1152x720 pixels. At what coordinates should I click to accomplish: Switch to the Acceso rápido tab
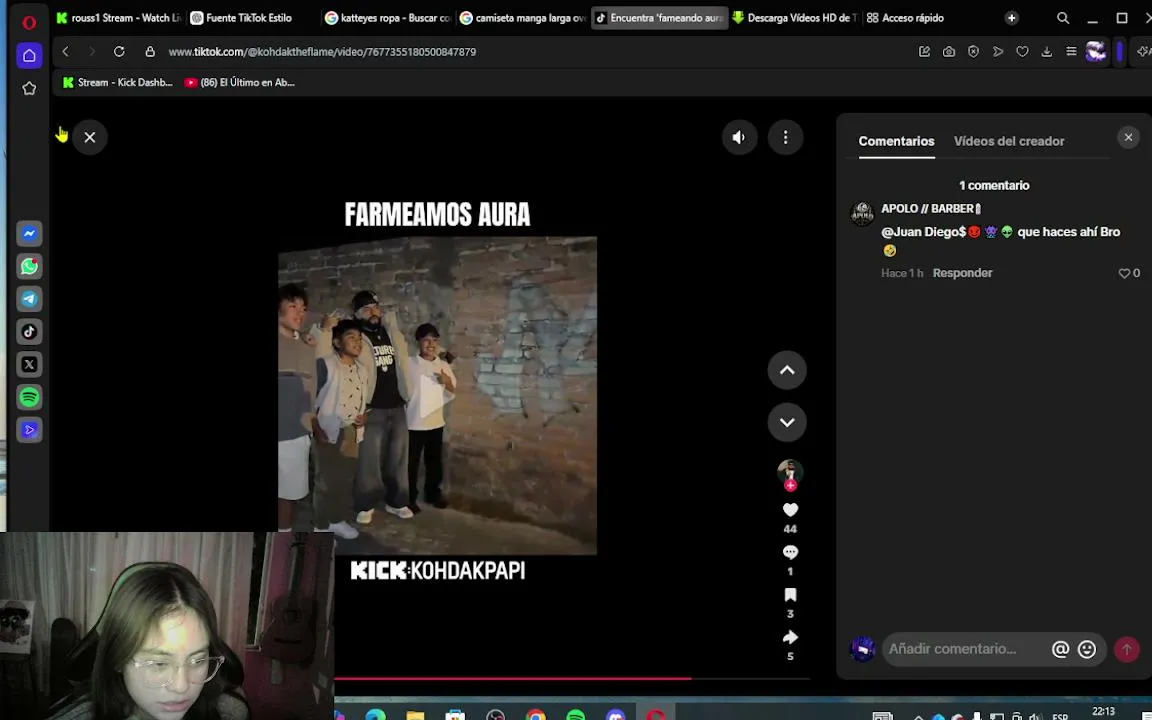pos(905,18)
